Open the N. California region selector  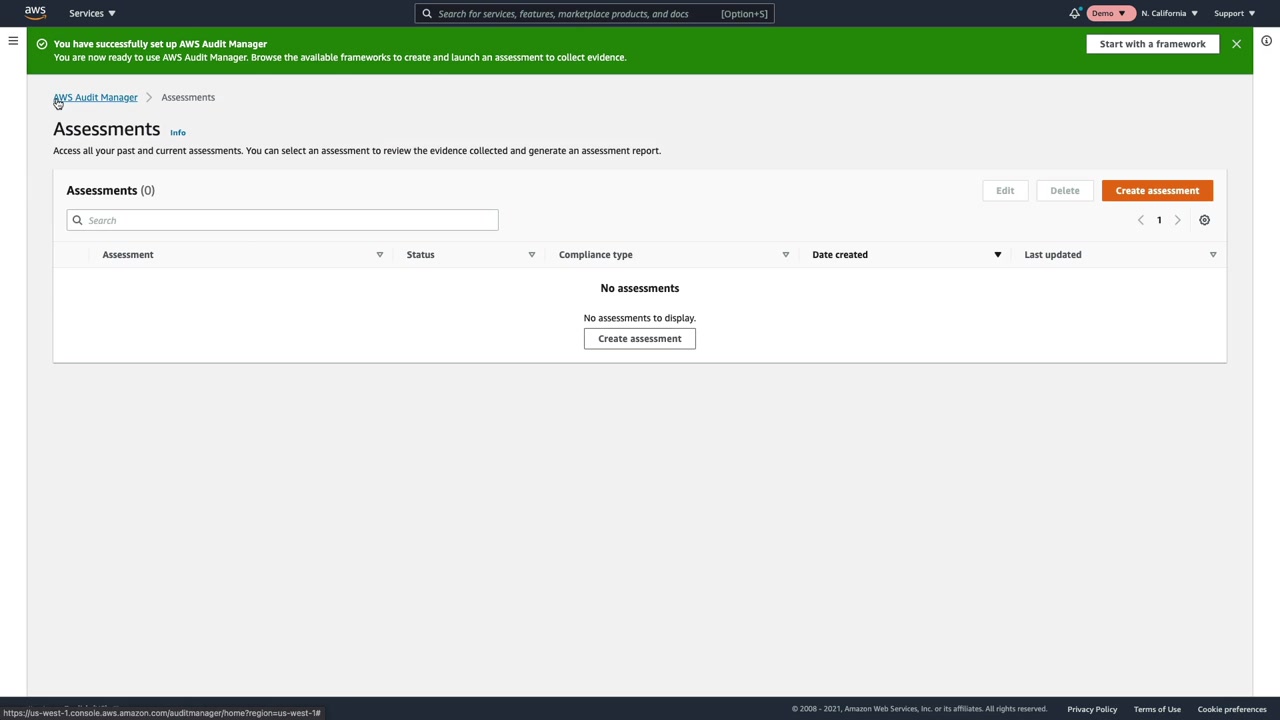pyautogui.click(x=1169, y=13)
